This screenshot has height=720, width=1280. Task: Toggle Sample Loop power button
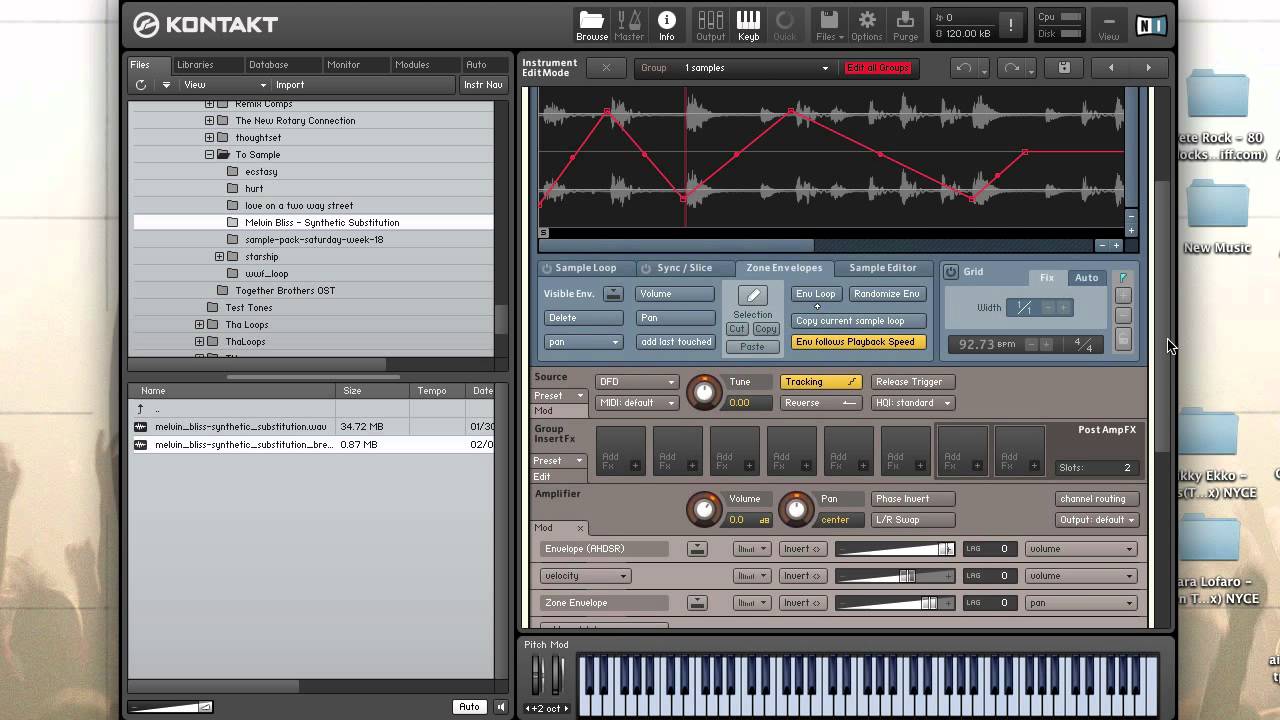coord(547,268)
